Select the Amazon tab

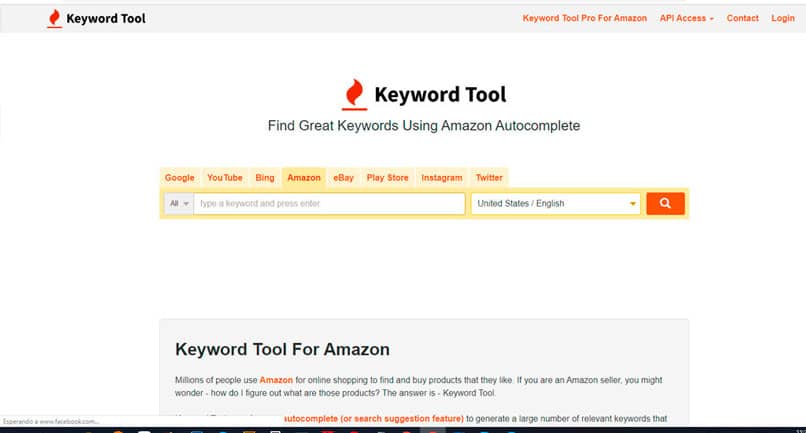tap(304, 177)
